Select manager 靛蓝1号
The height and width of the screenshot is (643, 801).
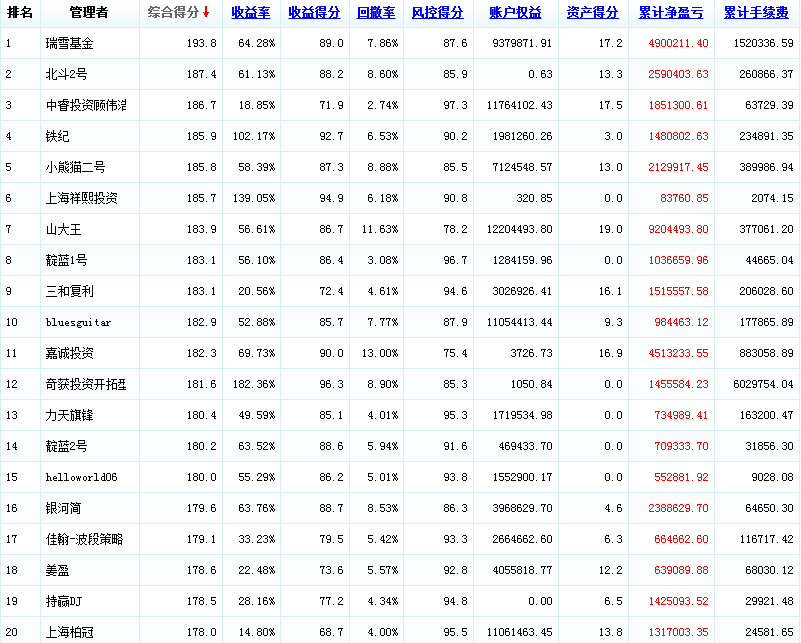[x=66, y=260]
